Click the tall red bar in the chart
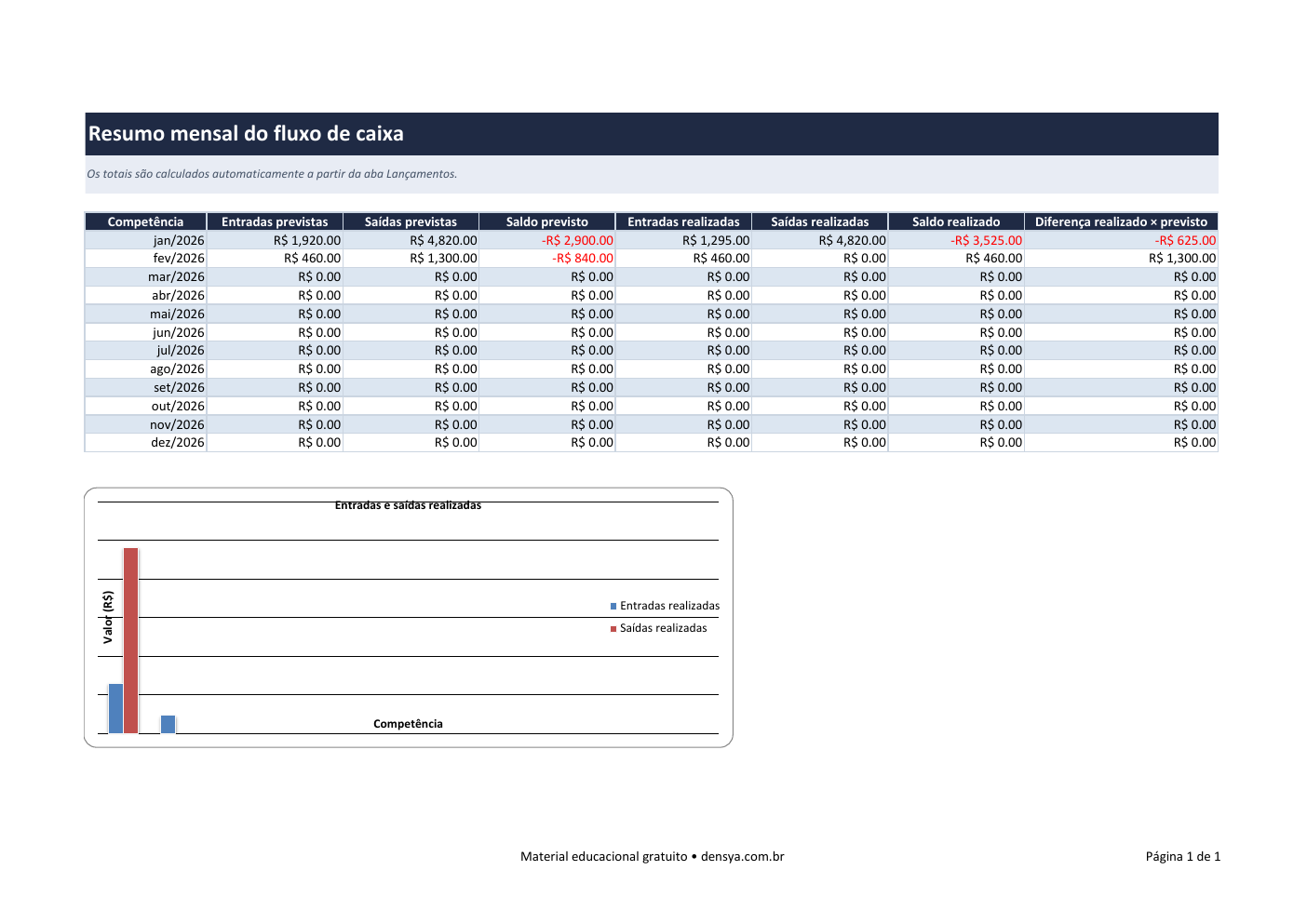This screenshot has height=924, width=1307. (x=131, y=640)
